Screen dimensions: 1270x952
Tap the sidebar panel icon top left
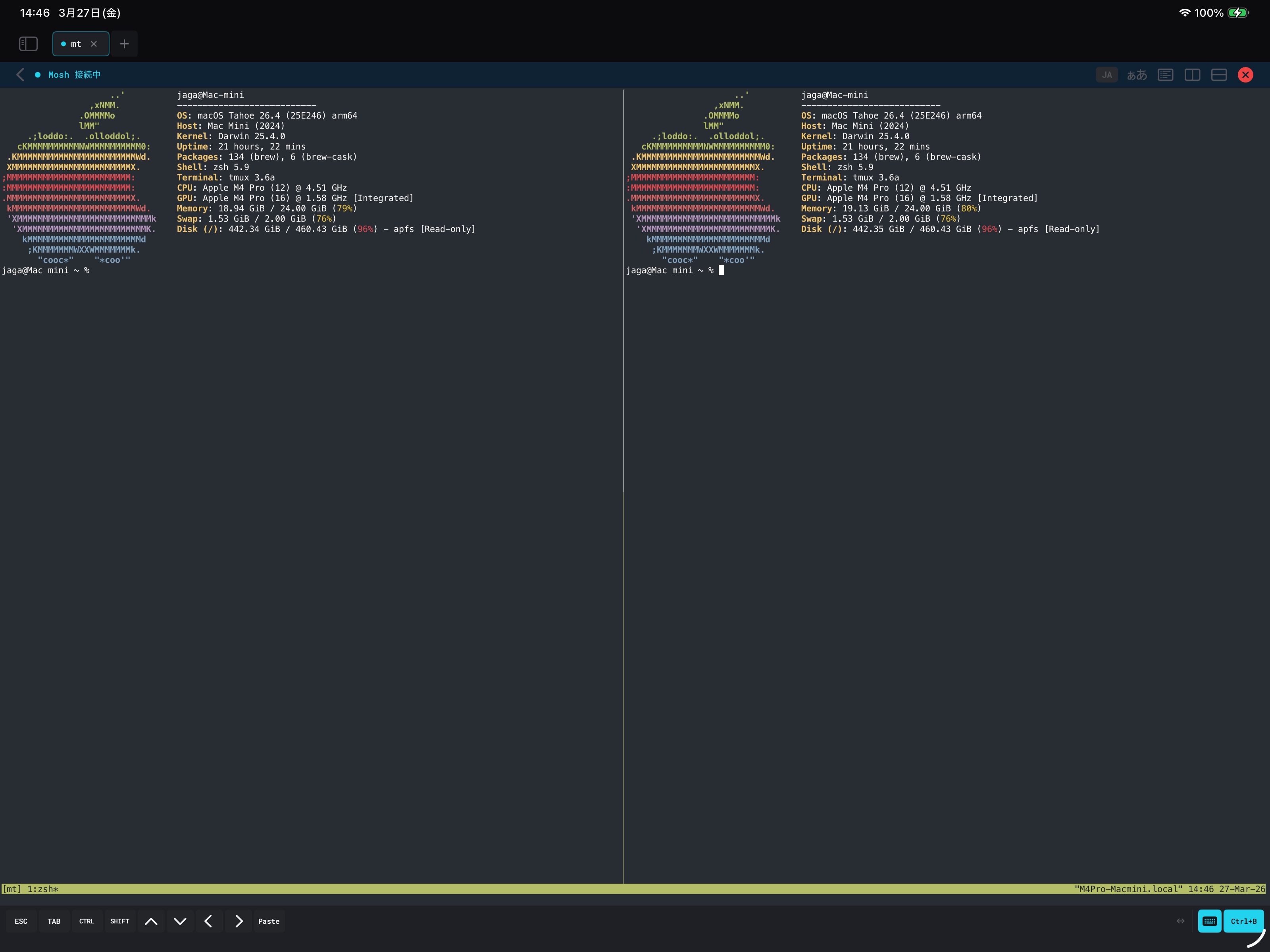pos(28,44)
